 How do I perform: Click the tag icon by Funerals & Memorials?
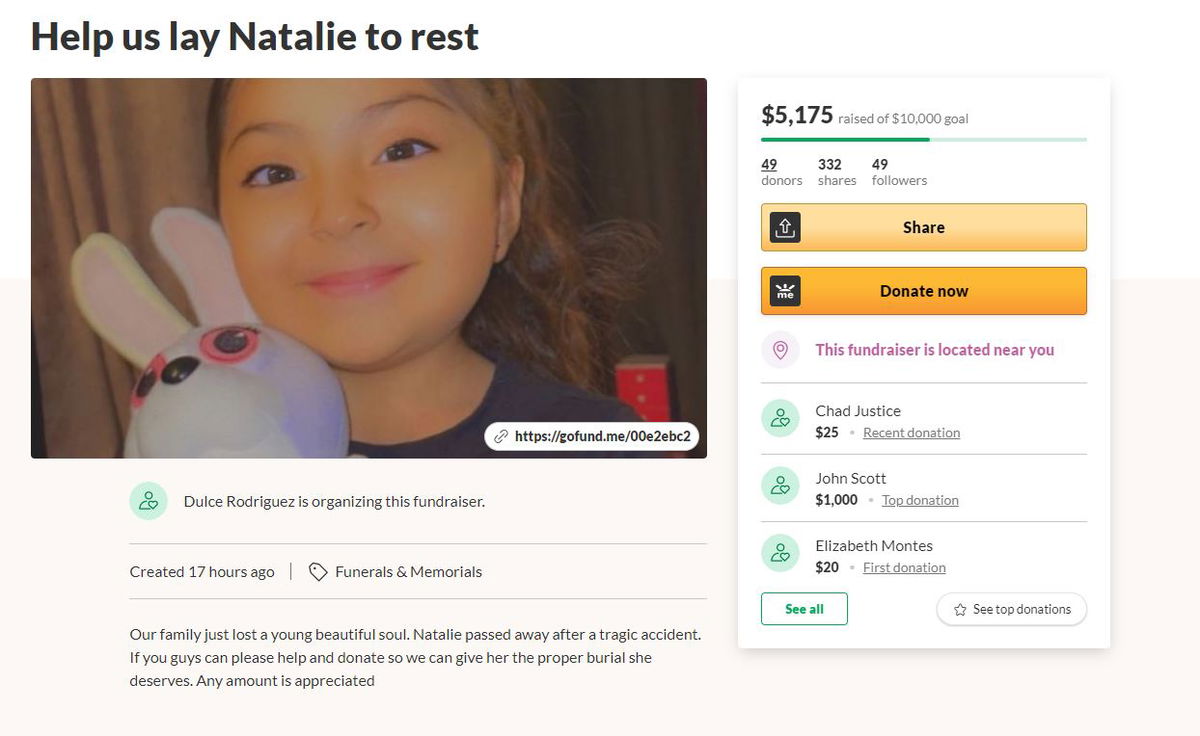click(318, 572)
